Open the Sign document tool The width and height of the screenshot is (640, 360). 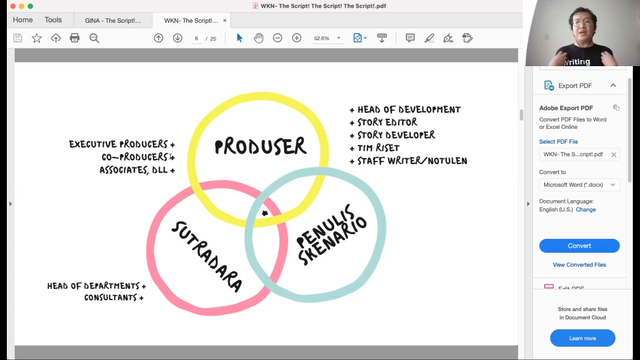coord(448,38)
